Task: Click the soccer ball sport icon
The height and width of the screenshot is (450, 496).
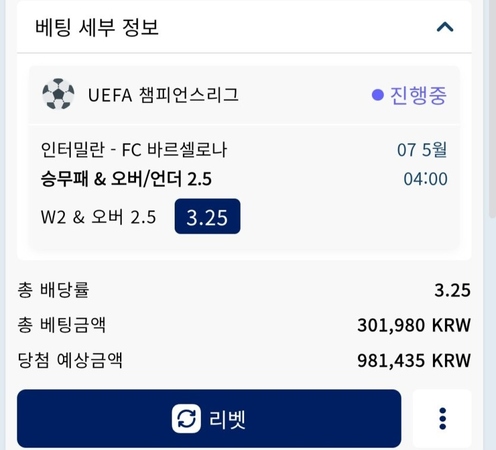Action: tap(58, 94)
